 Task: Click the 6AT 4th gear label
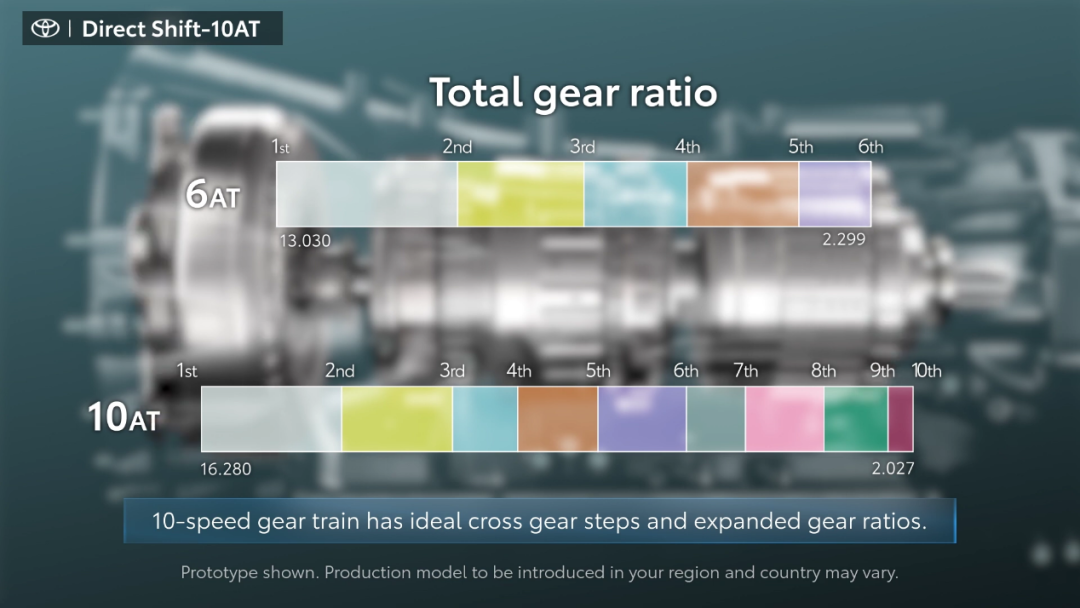click(x=687, y=147)
